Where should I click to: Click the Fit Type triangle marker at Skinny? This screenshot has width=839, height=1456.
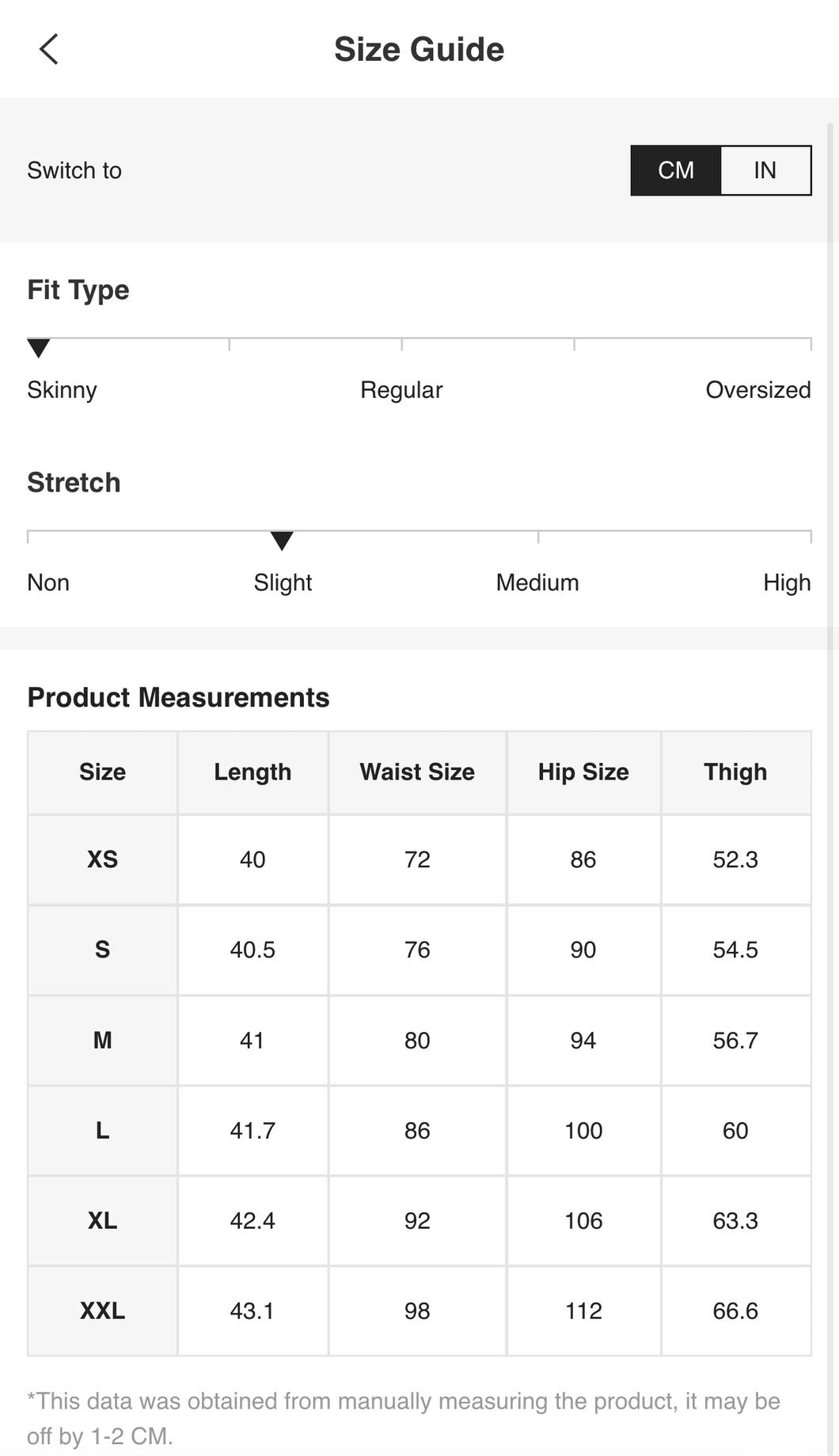[x=39, y=348]
